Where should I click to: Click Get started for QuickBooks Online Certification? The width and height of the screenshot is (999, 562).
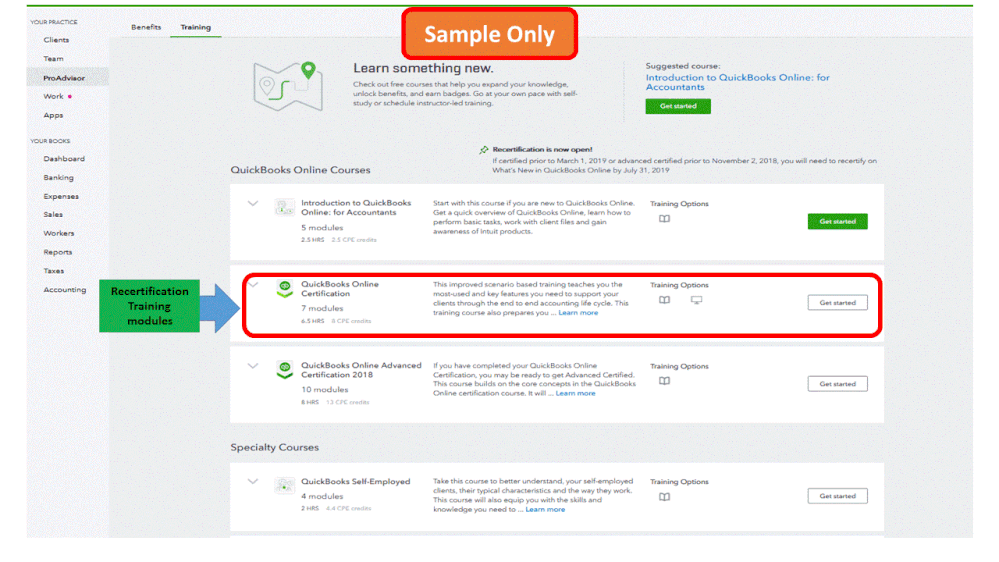point(837,303)
